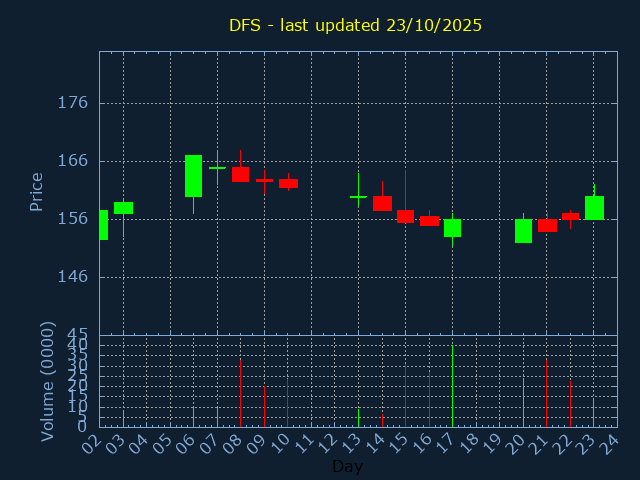Click the Price y-axis title

point(37,191)
